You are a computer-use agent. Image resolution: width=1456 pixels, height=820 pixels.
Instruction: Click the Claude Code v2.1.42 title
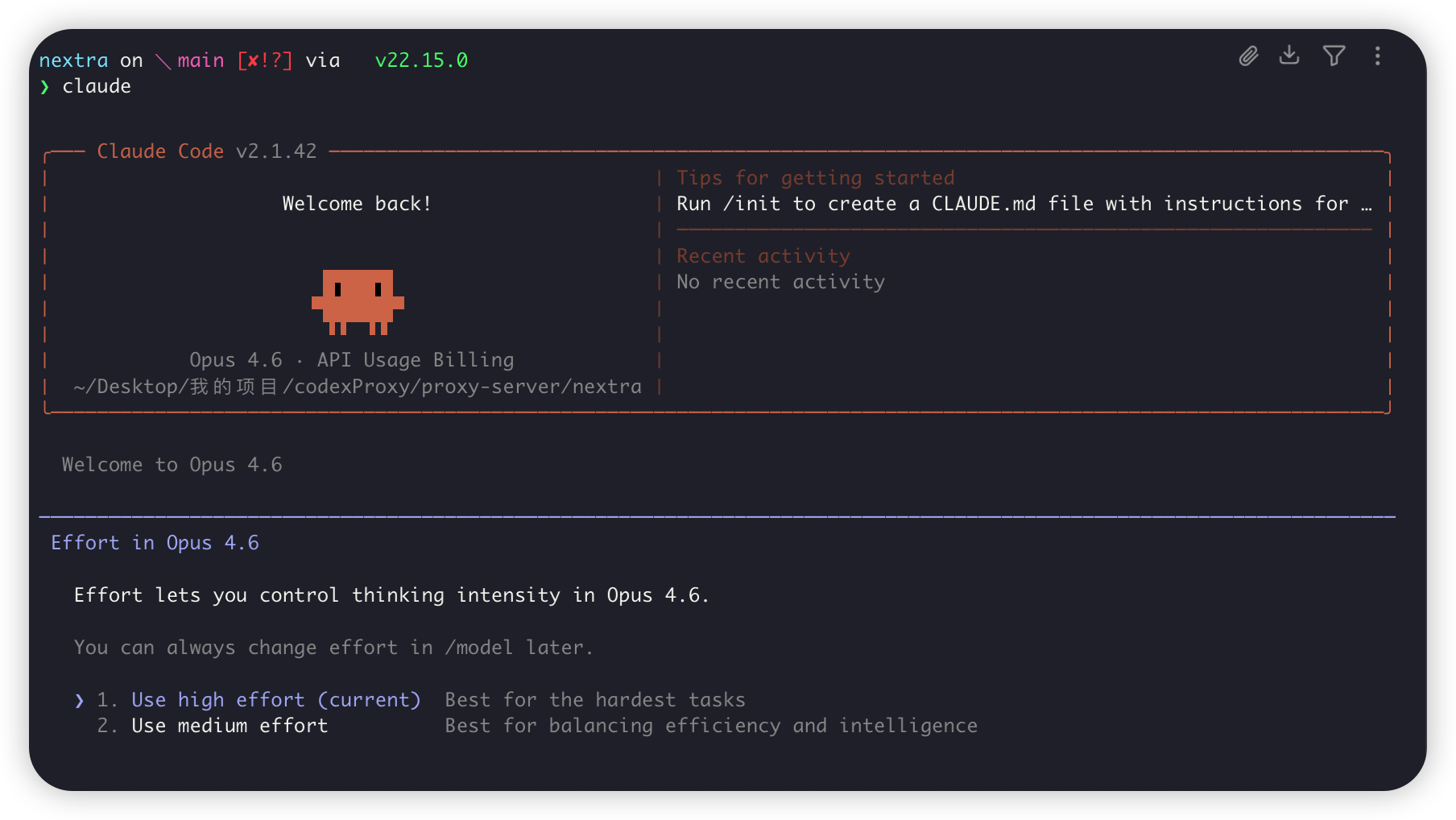click(206, 151)
